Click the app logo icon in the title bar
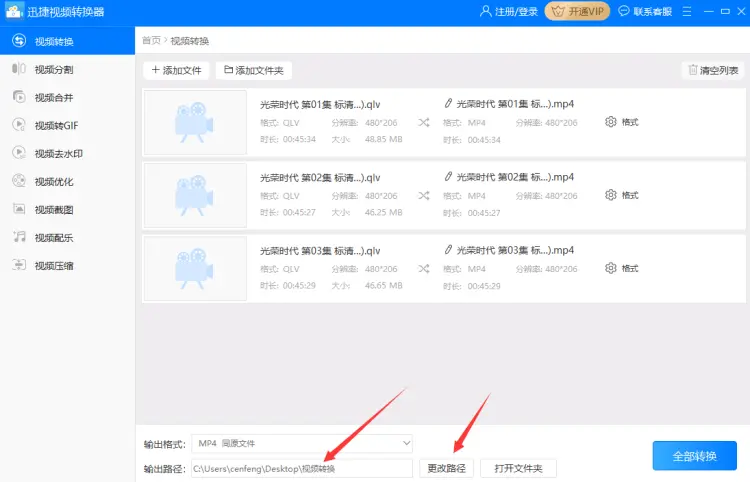Image resolution: width=750 pixels, height=482 pixels. (13, 11)
